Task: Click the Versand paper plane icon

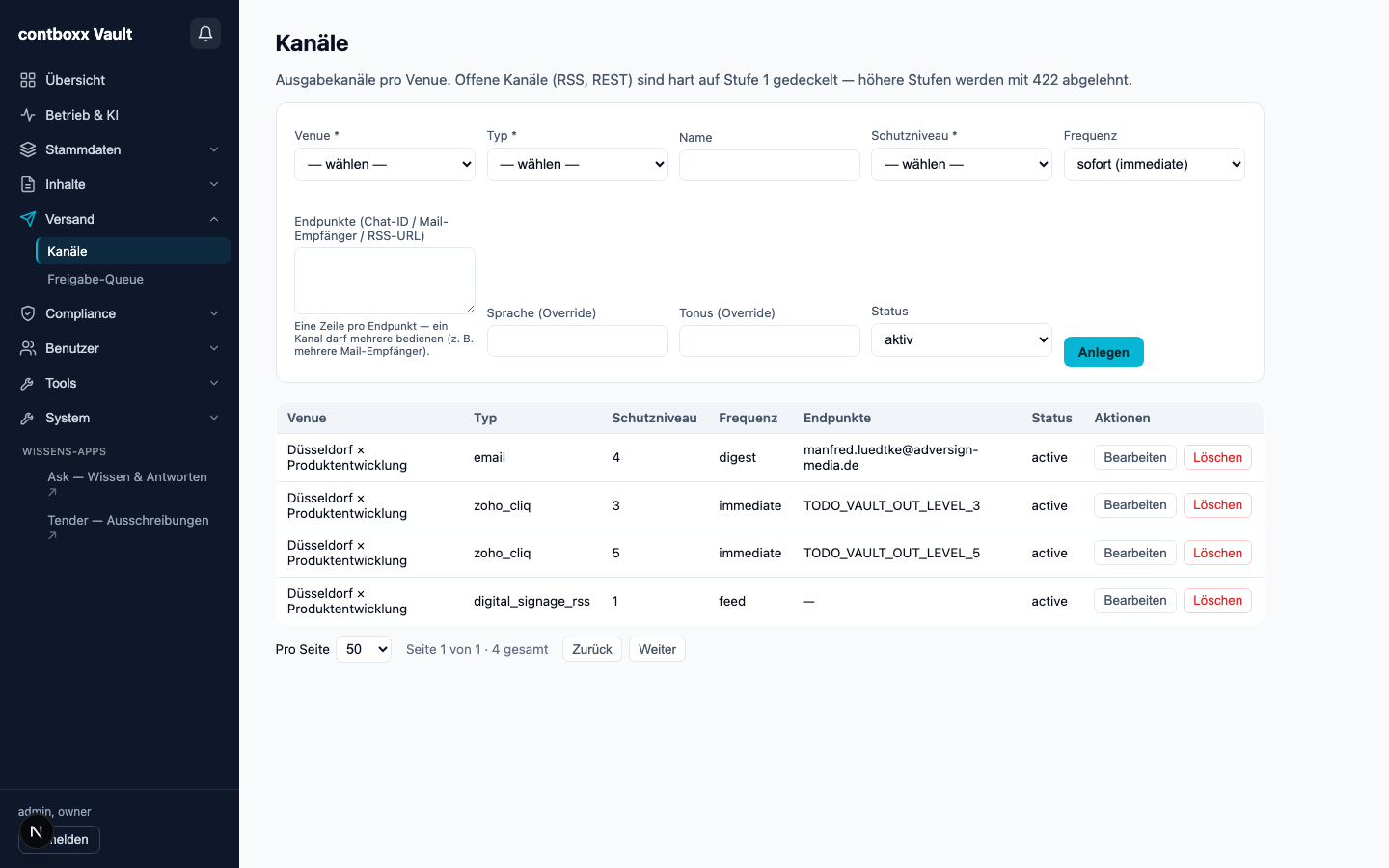Action: click(28, 219)
